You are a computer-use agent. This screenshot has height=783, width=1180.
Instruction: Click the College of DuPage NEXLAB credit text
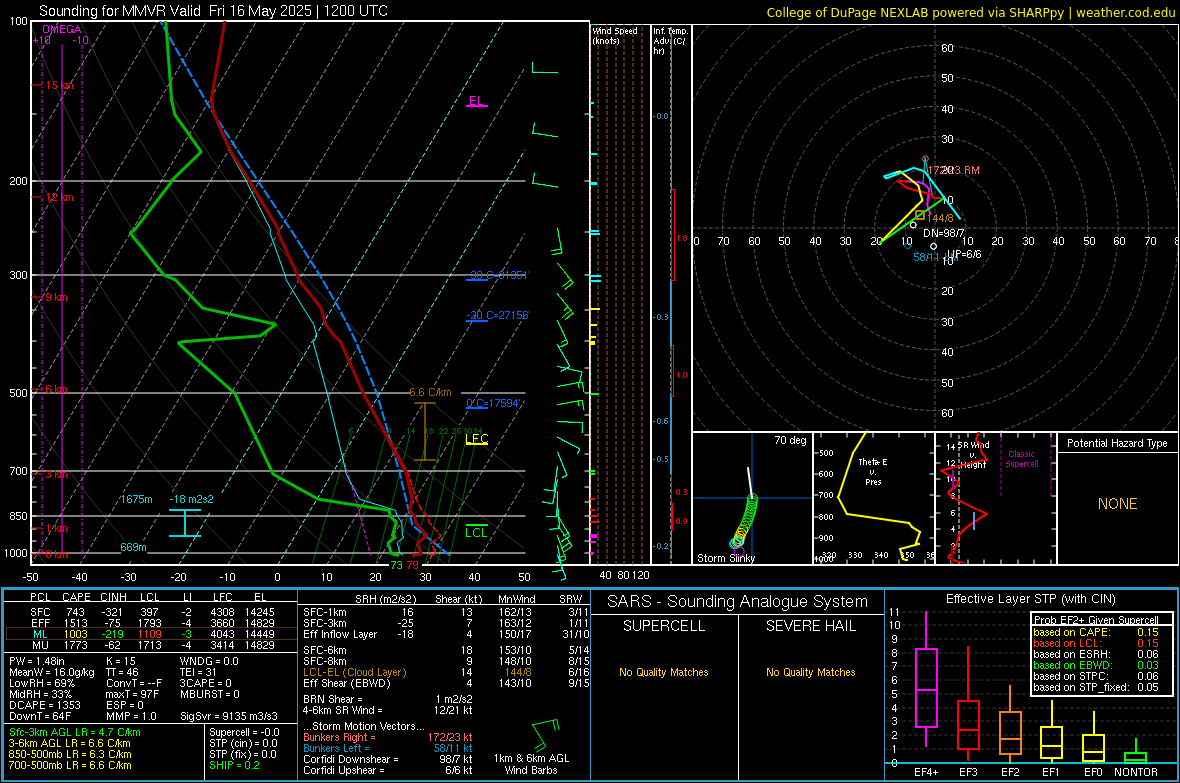pyautogui.click(x=970, y=12)
